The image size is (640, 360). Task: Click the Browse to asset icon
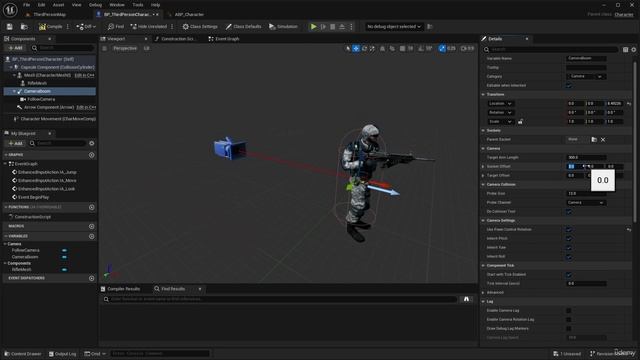point(24,27)
